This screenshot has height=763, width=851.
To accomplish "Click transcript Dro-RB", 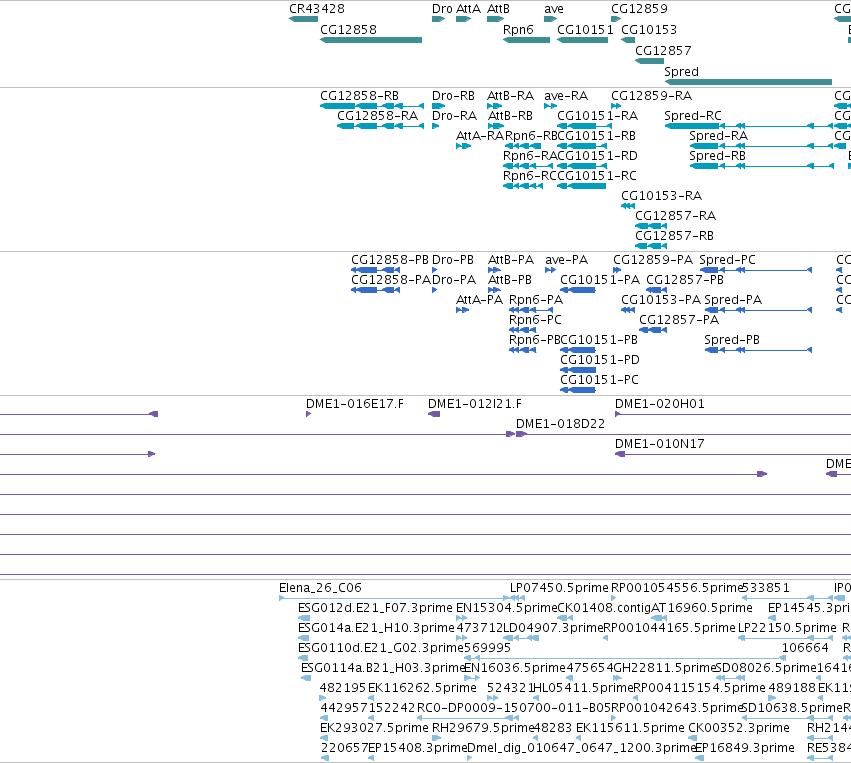I will click(439, 106).
